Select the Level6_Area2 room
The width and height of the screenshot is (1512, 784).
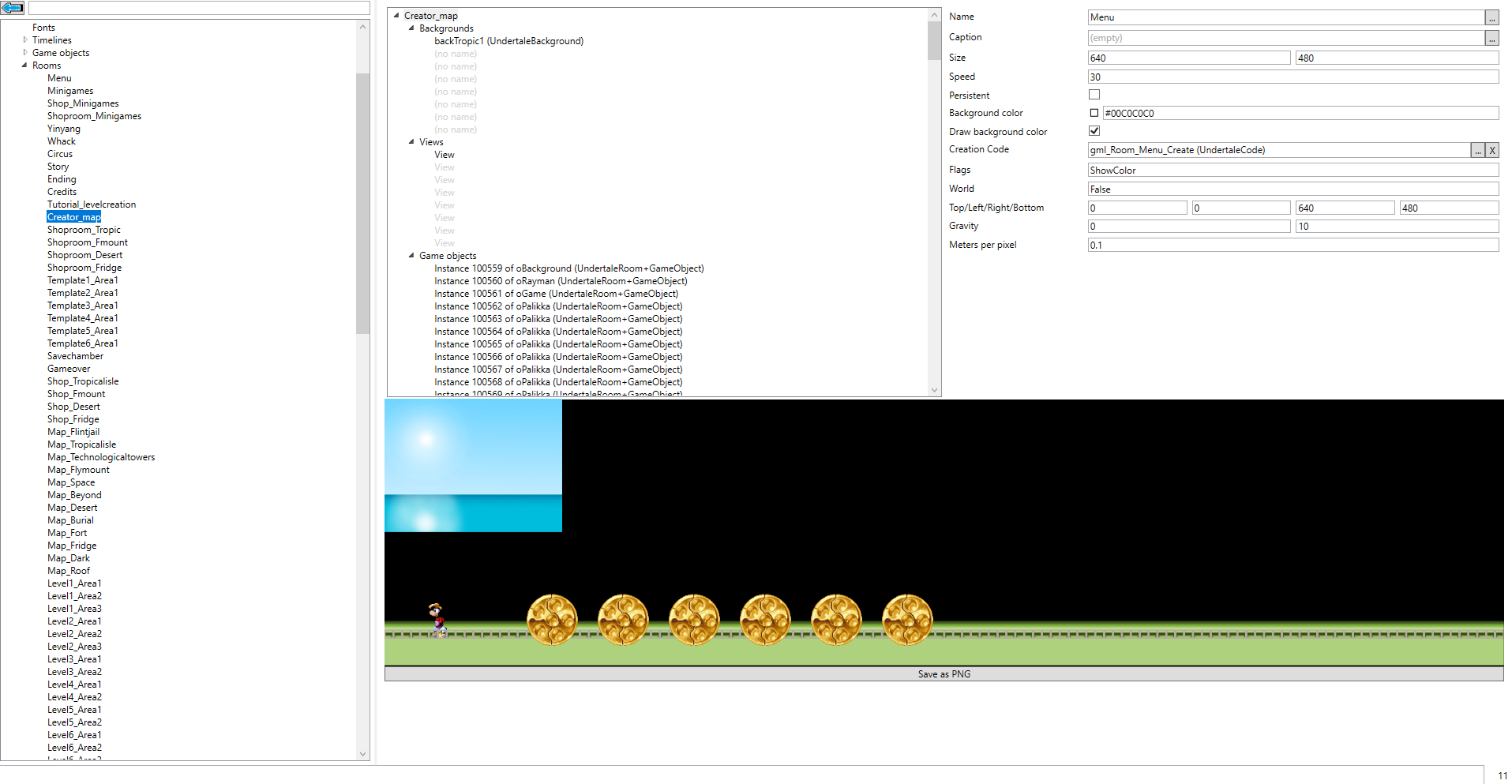[x=74, y=748]
